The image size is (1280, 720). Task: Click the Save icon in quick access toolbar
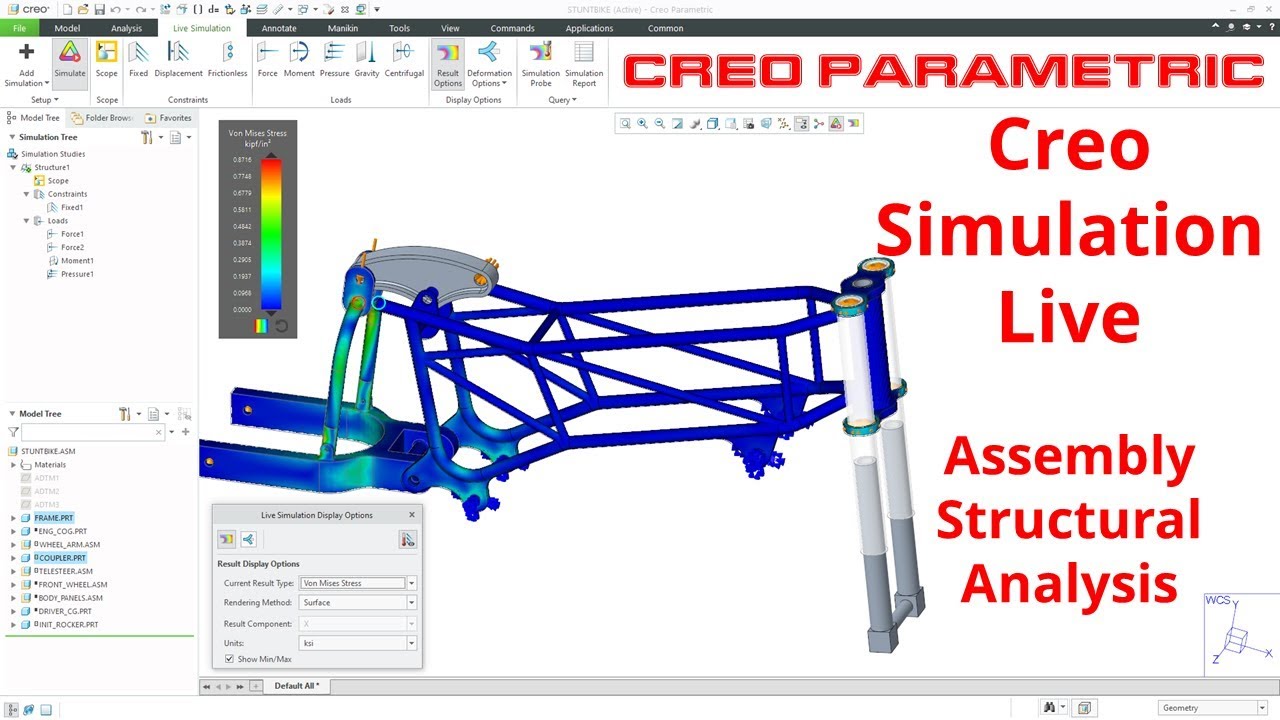click(x=99, y=9)
